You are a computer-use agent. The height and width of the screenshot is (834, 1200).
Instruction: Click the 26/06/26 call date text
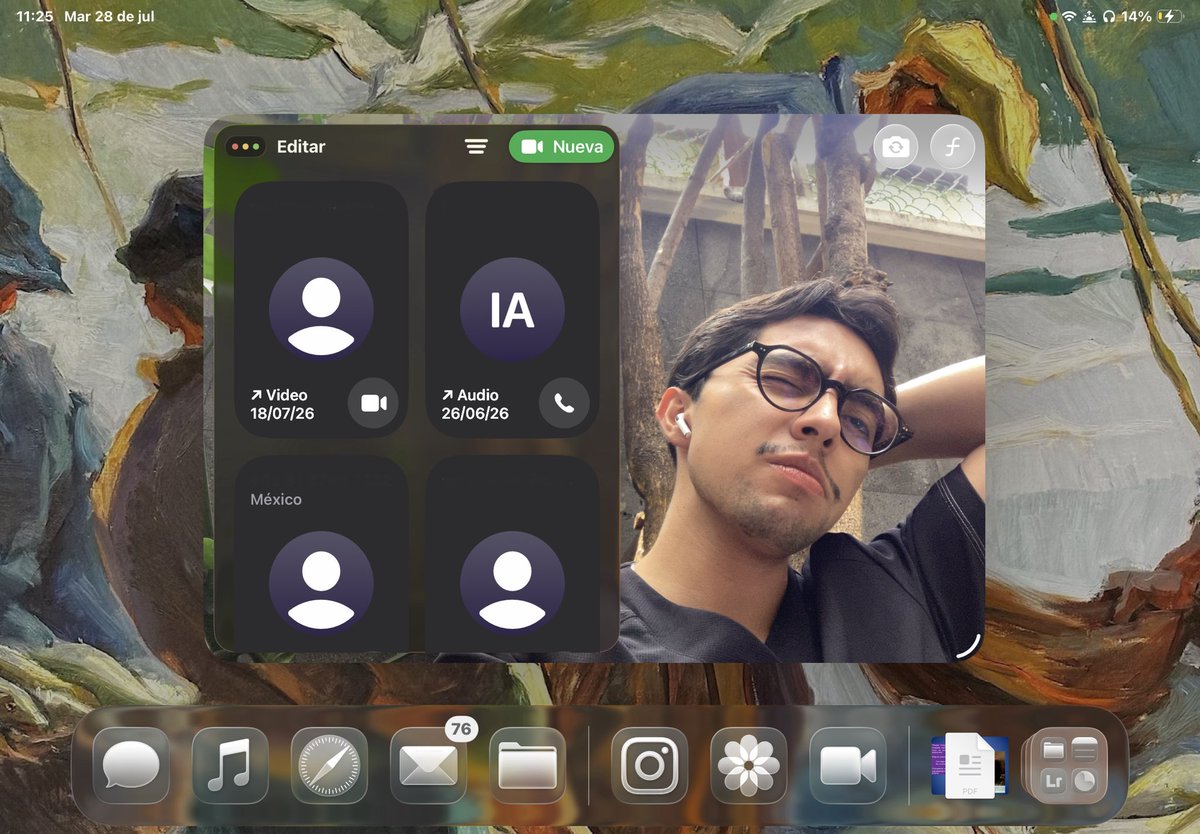(475, 413)
